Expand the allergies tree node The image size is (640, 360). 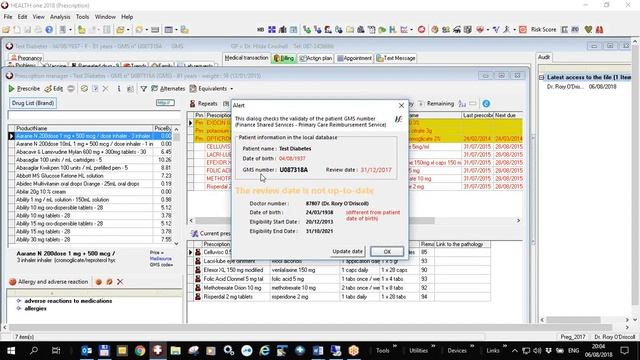click(18, 309)
